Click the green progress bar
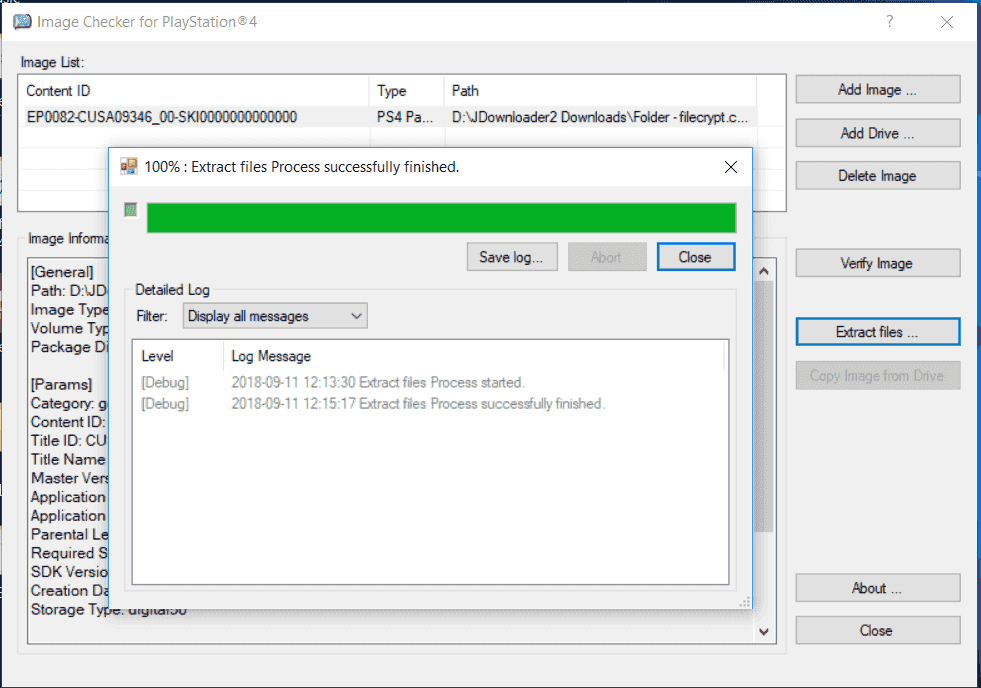 [x=441, y=218]
